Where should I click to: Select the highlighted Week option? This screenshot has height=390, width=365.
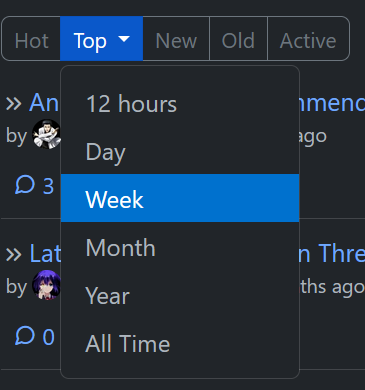coord(180,198)
